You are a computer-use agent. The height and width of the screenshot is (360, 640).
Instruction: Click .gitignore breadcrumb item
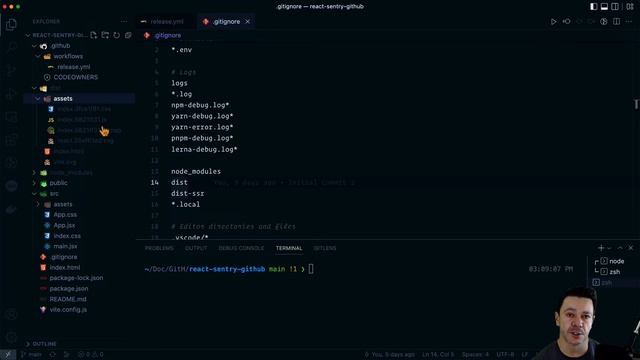(x=167, y=36)
